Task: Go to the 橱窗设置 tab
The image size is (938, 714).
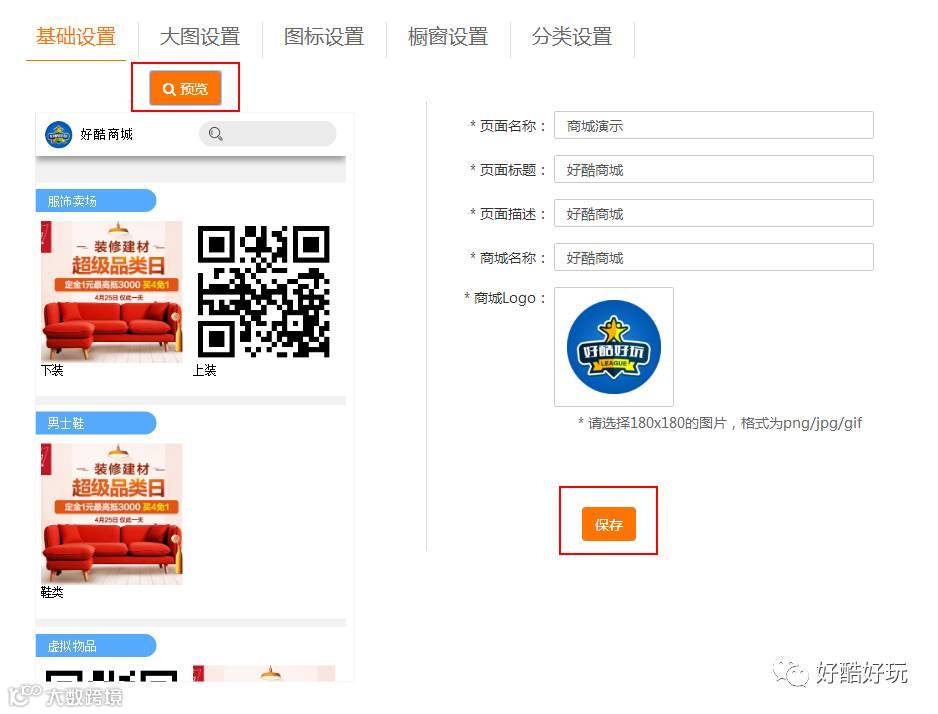Action: pyautogui.click(x=447, y=37)
